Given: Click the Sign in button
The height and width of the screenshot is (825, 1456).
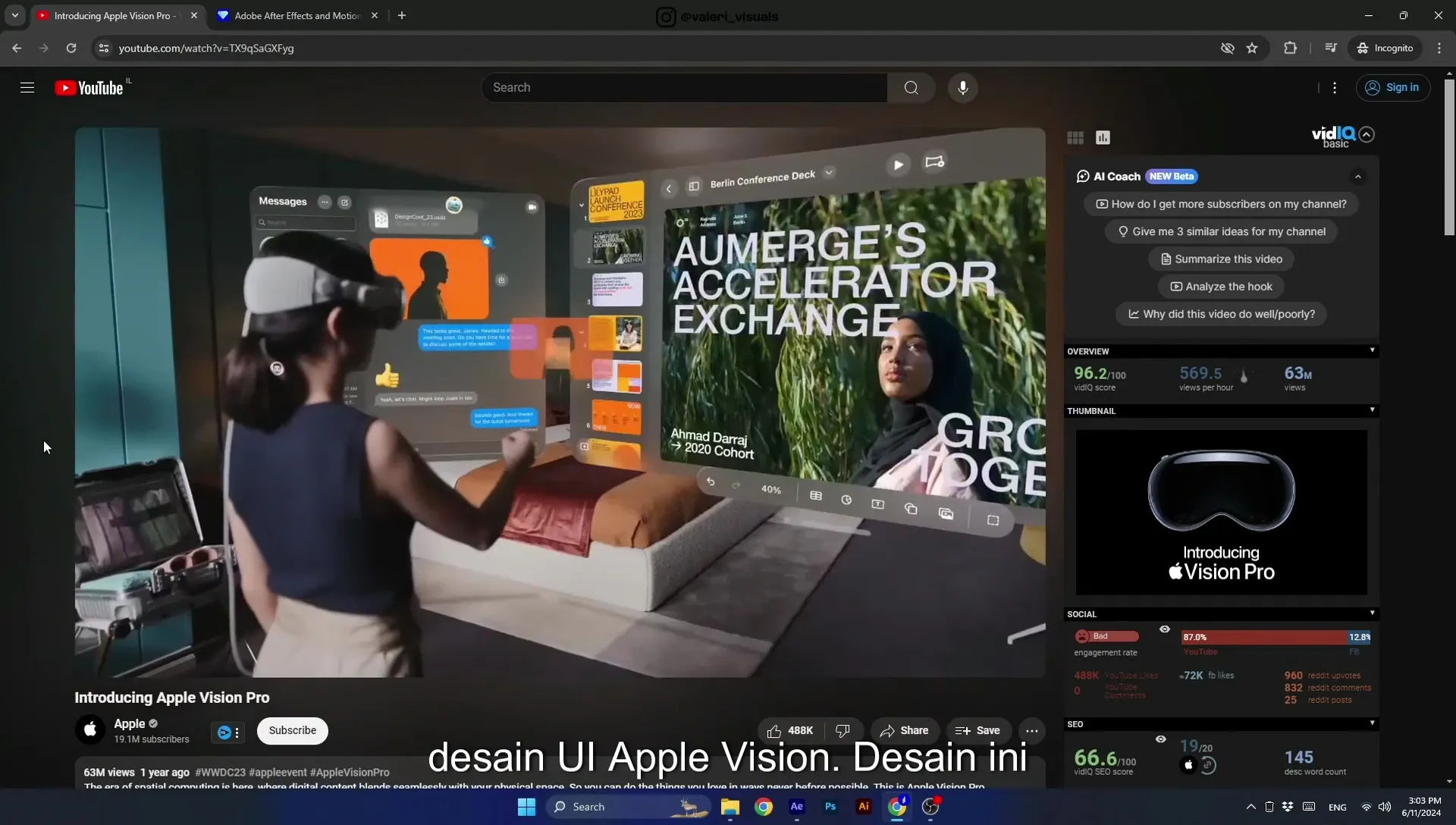Looking at the screenshot, I should point(1393,88).
